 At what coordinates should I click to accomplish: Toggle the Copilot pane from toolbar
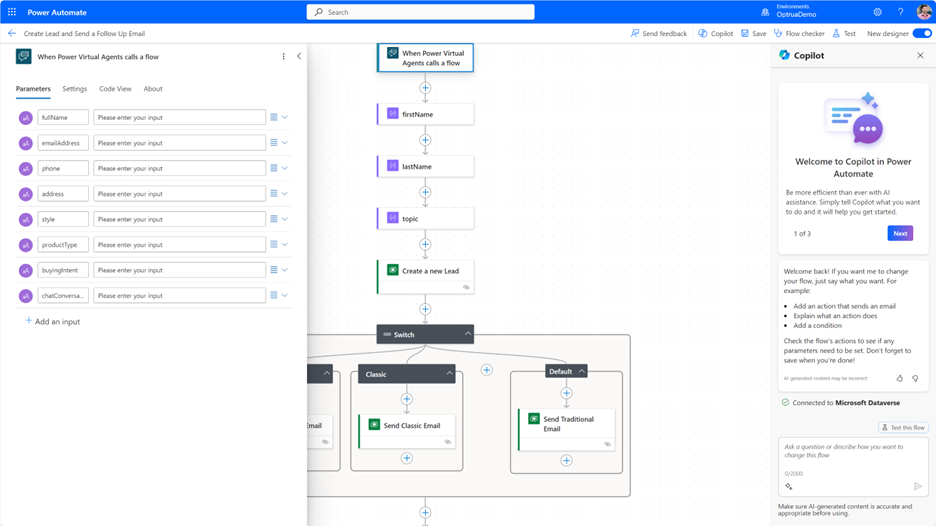(715, 33)
